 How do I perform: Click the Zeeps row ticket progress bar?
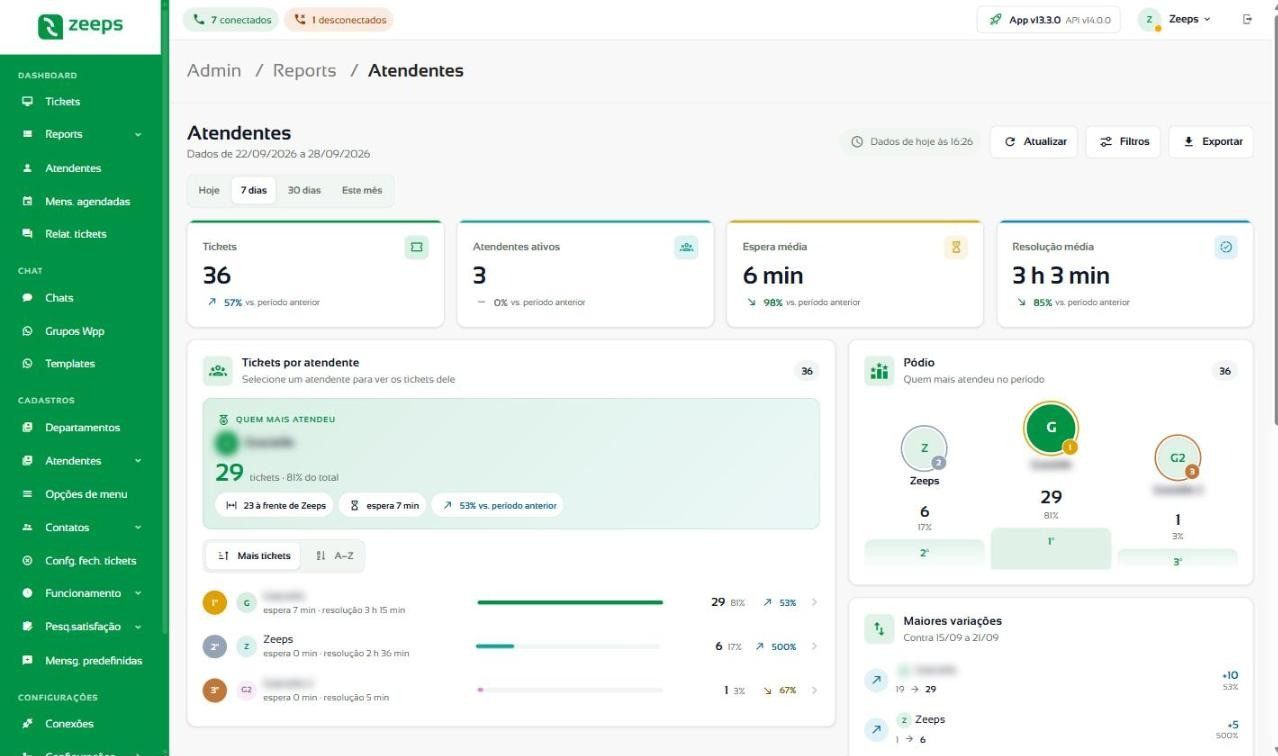coord(569,647)
